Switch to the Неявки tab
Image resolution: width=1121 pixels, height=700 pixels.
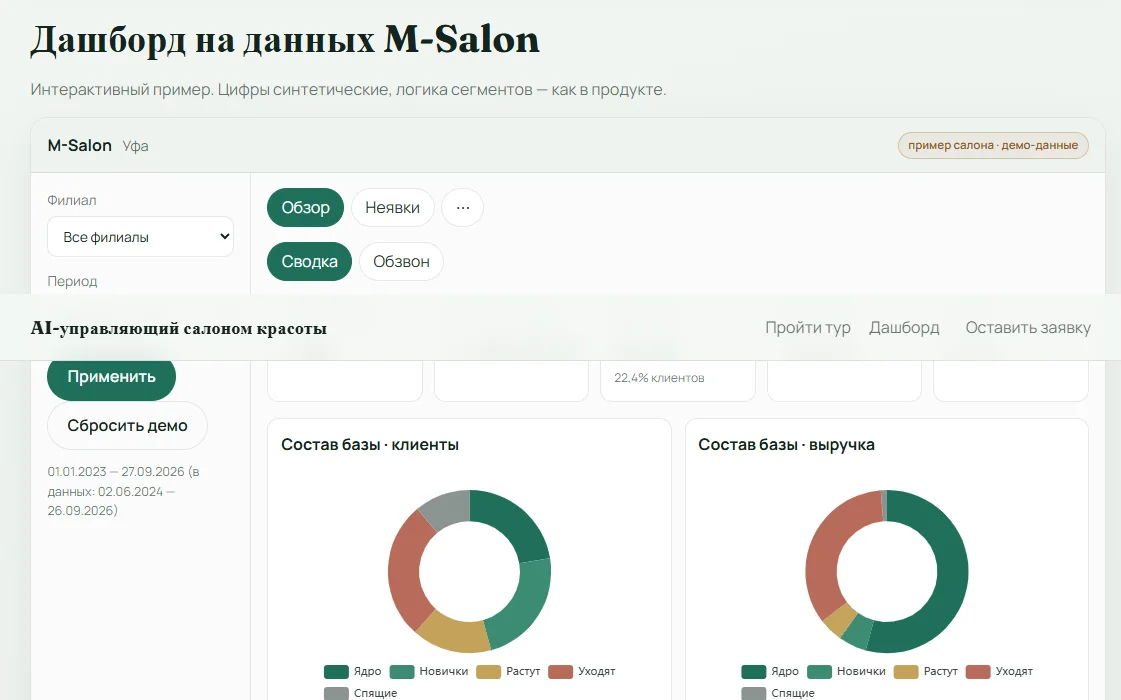[392, 207]
